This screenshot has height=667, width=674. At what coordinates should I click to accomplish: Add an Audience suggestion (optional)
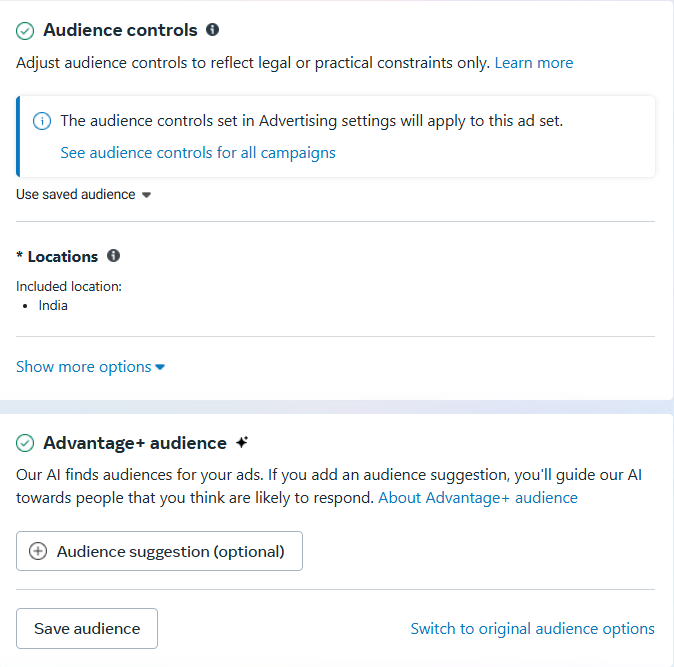[x=170, y=551]
